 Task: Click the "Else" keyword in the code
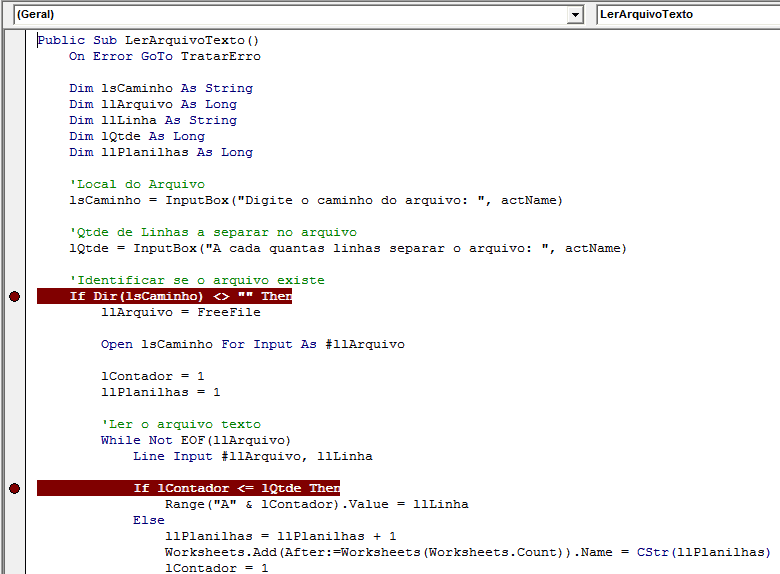point(148,520)
